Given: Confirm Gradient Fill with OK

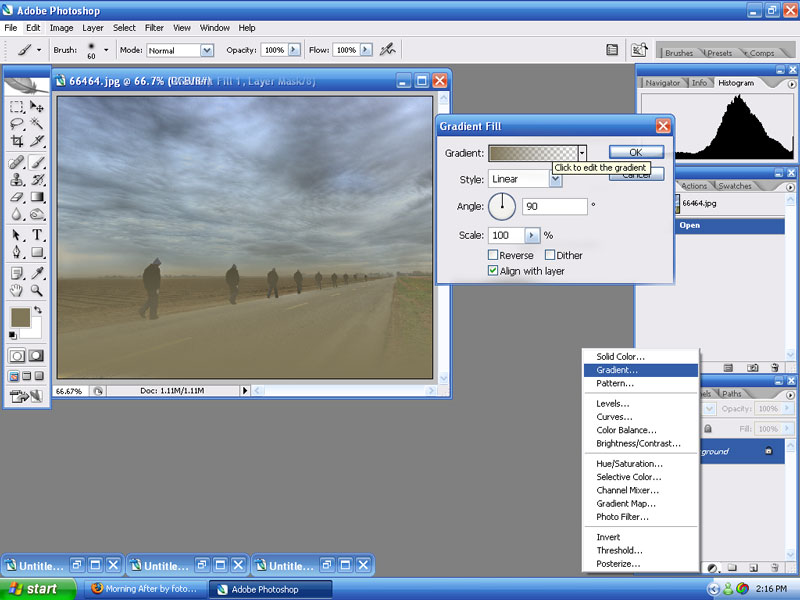Looking at the screenshot, I should 636,152.
